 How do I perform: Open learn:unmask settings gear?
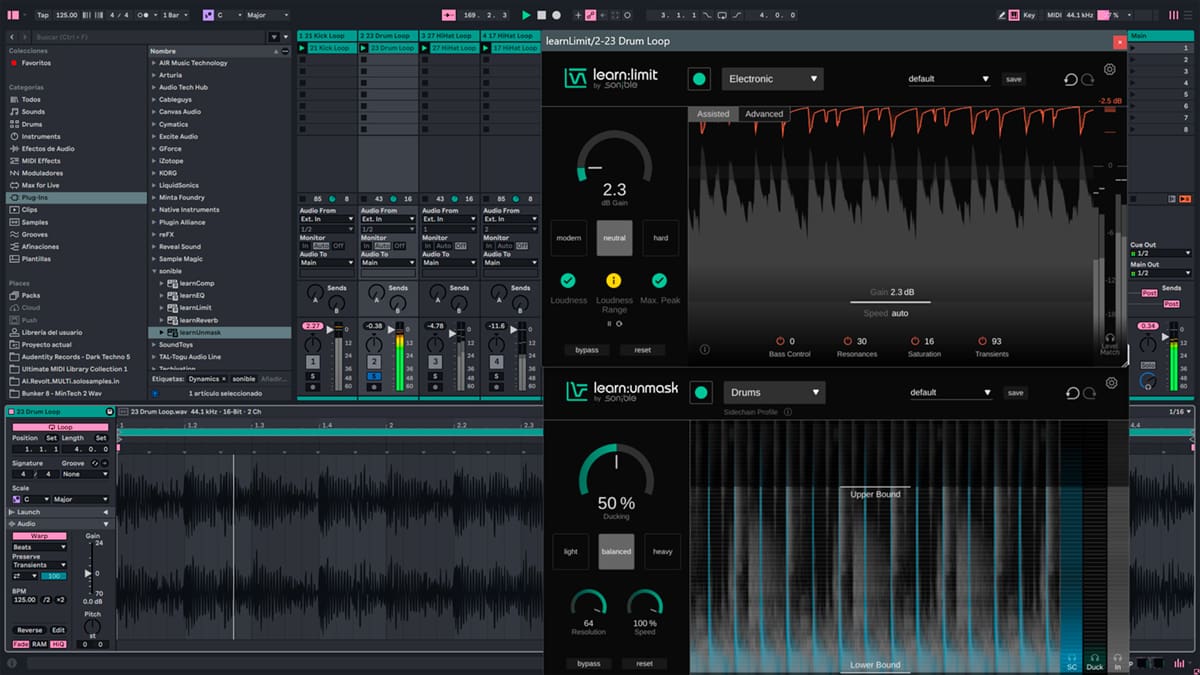click(x=1111, y=383)
